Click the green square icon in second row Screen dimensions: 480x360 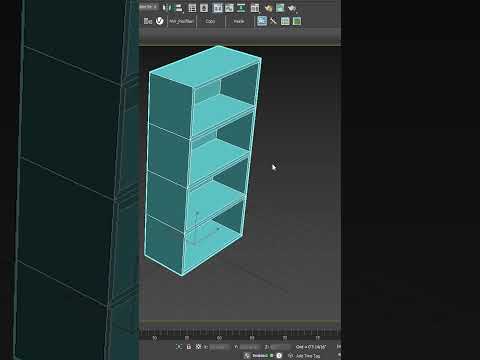coord(297,21)
